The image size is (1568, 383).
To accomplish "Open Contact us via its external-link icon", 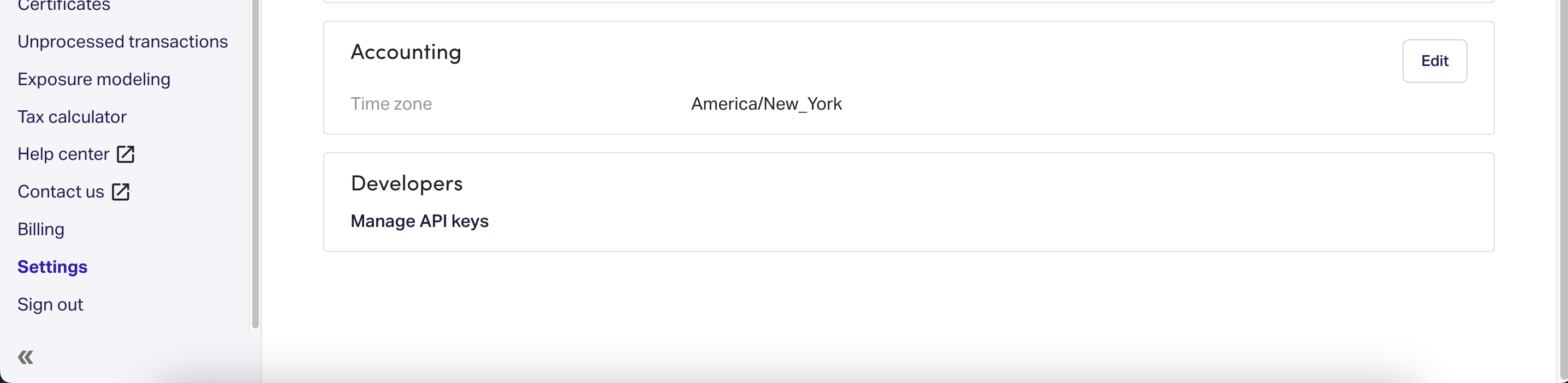I will pos(121,191).
